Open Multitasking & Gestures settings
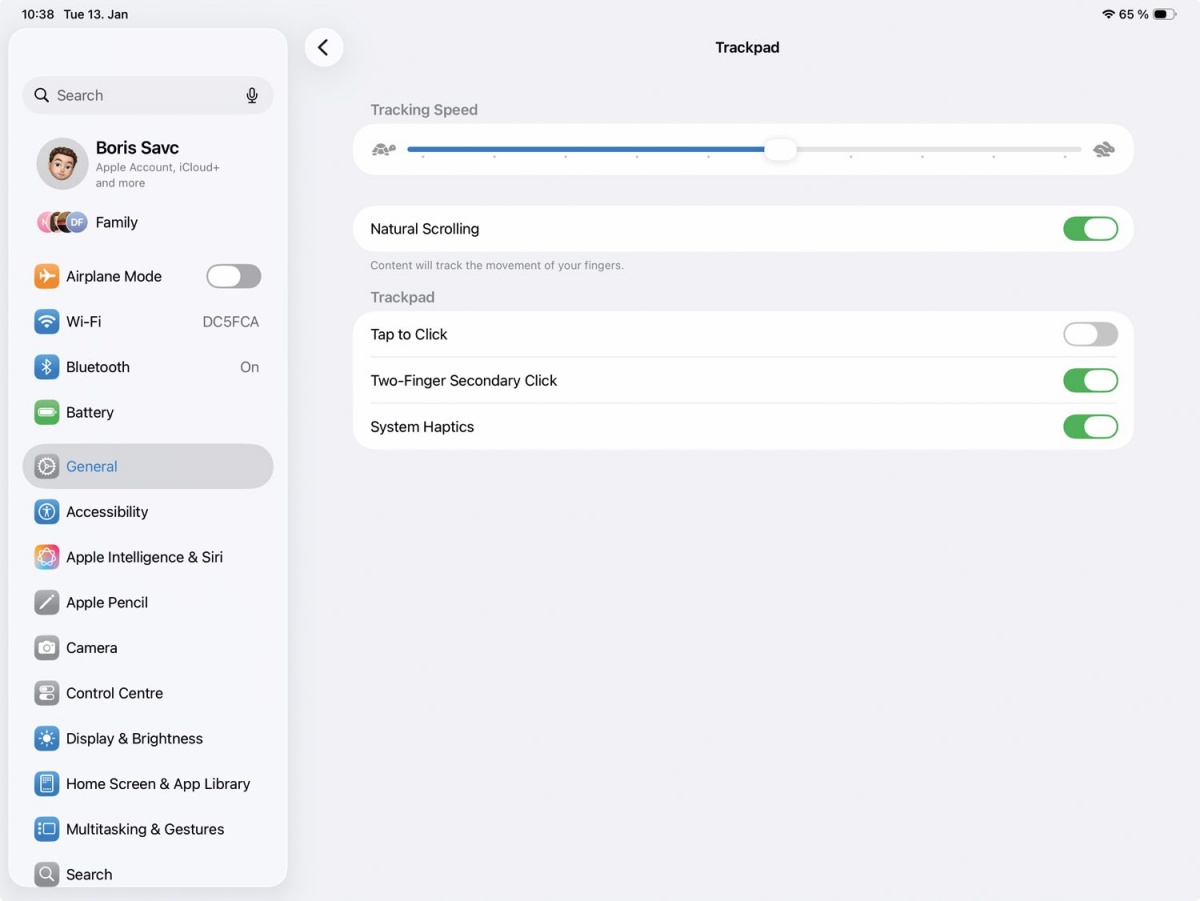1200x901 pixels. click(x=148, y=829)
